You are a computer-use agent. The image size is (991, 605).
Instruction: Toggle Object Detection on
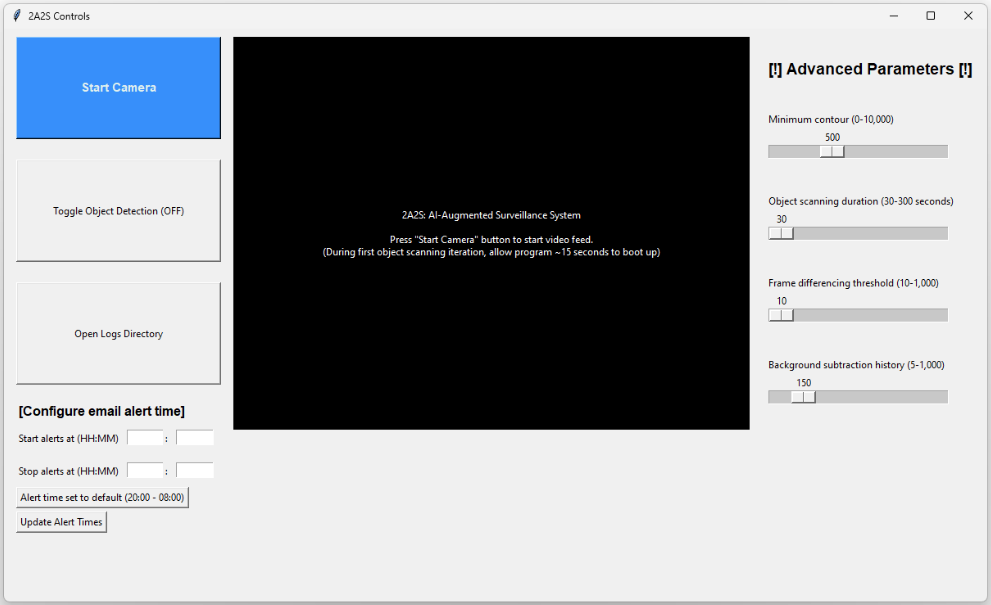point(118,211)
